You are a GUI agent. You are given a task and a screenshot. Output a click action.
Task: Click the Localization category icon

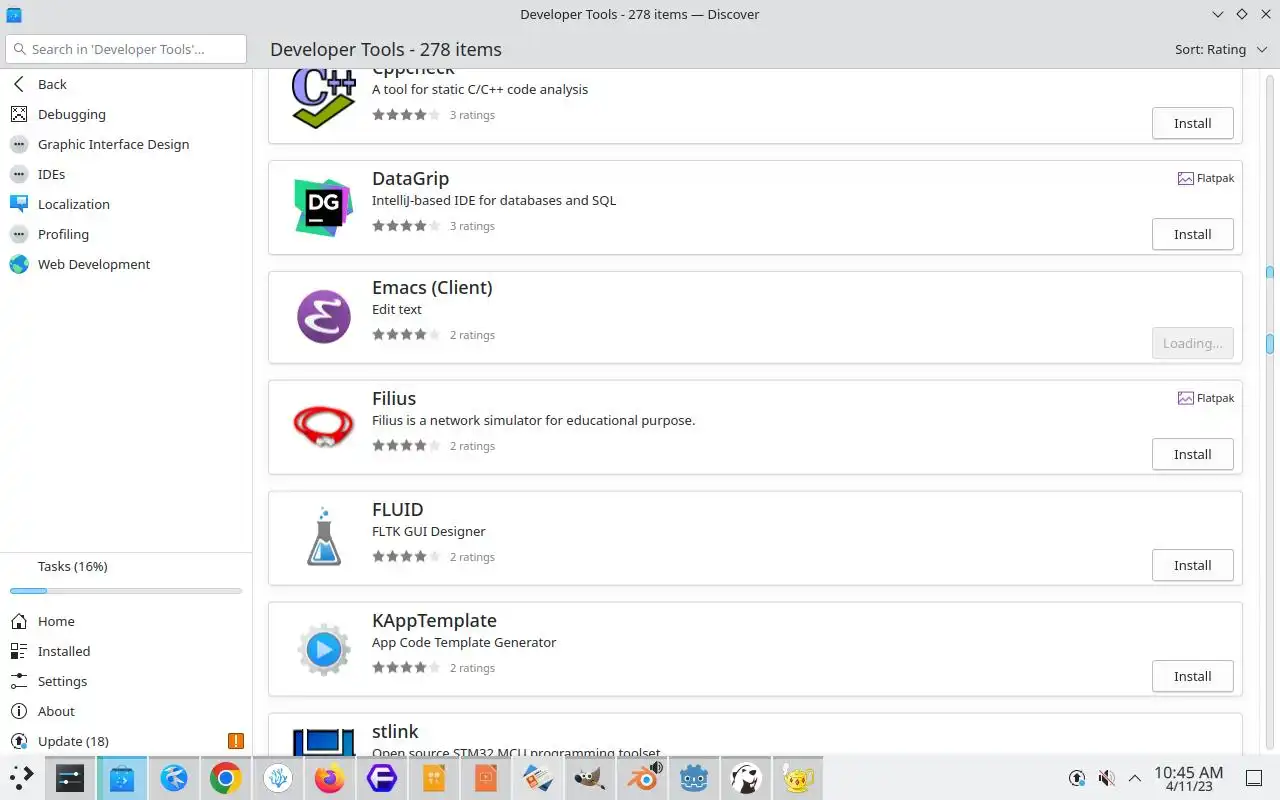(18, 204)
